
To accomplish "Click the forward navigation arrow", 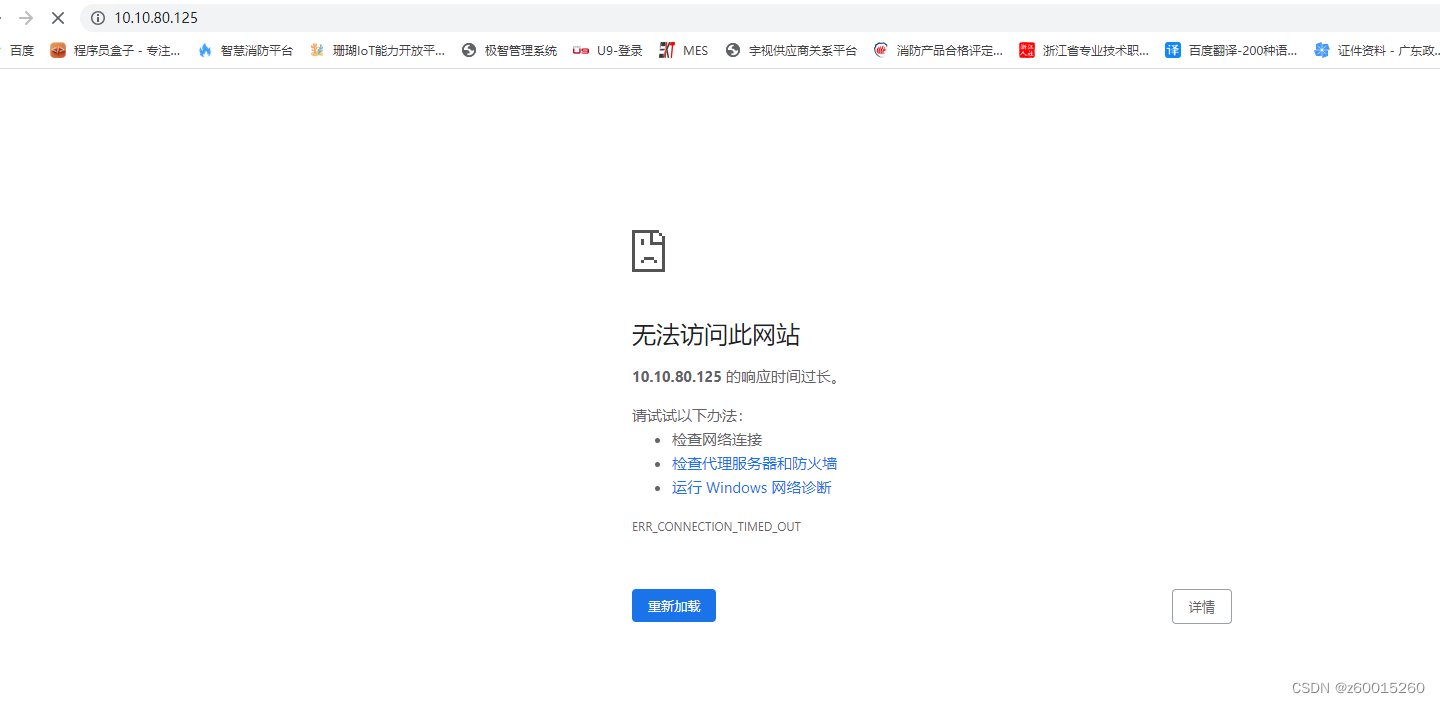I will [x=27, y=18].
